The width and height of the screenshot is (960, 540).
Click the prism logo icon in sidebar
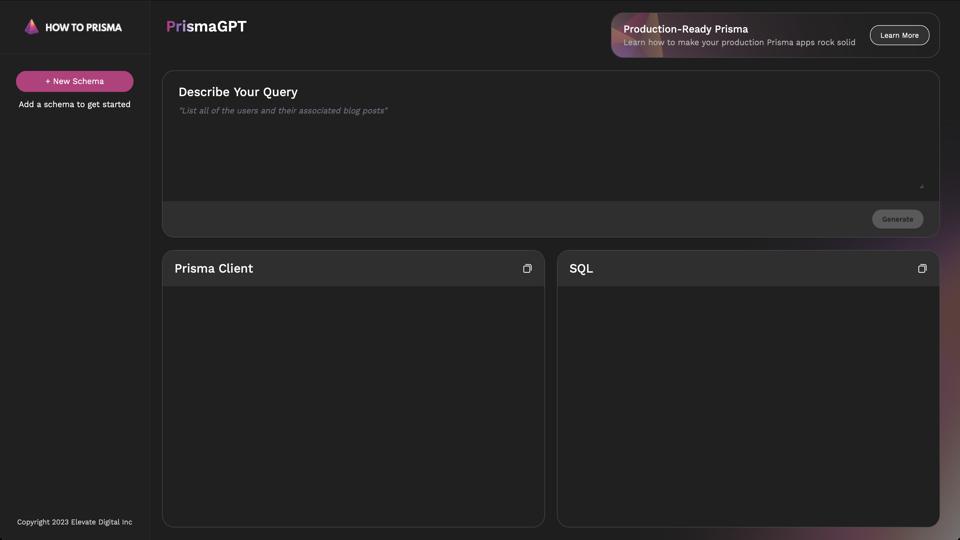31,27
